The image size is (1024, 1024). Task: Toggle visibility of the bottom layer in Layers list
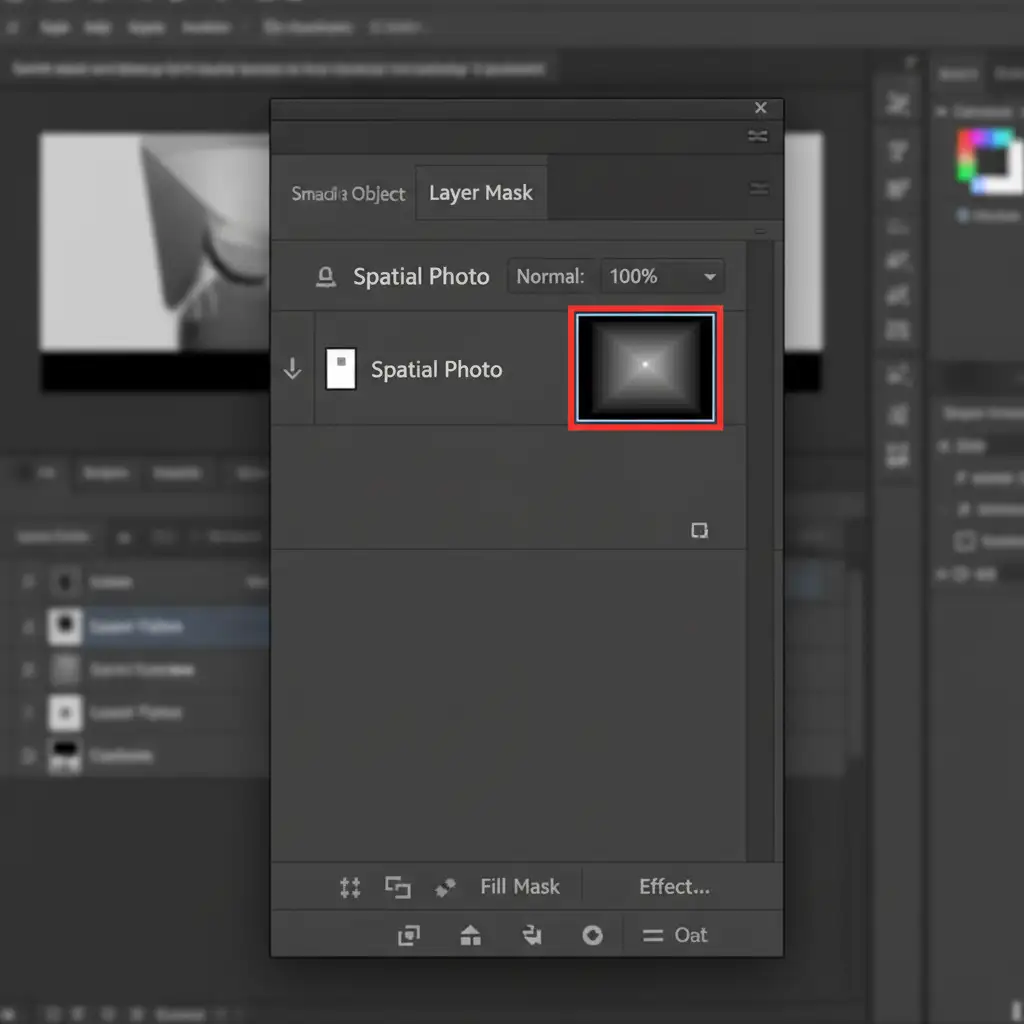pos(28,756)
